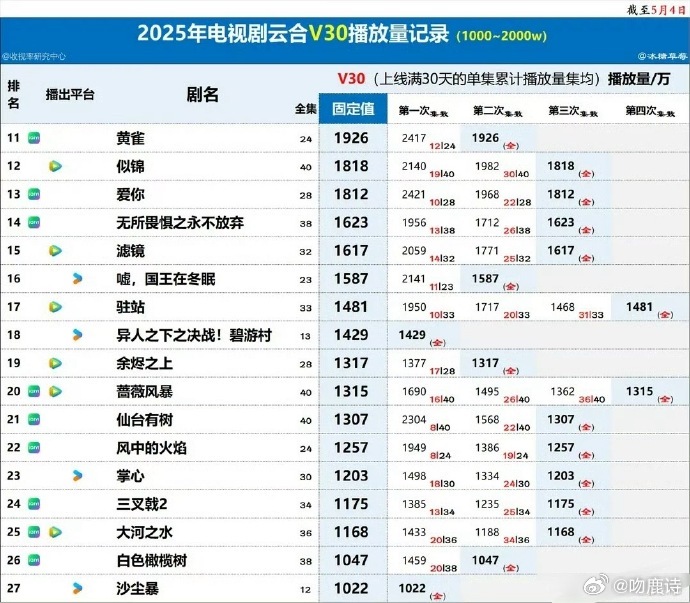This screenshot has height=603, width=690.
Task: Click the iQiyi icon in the 爱你 row
Action: [34, 195]
